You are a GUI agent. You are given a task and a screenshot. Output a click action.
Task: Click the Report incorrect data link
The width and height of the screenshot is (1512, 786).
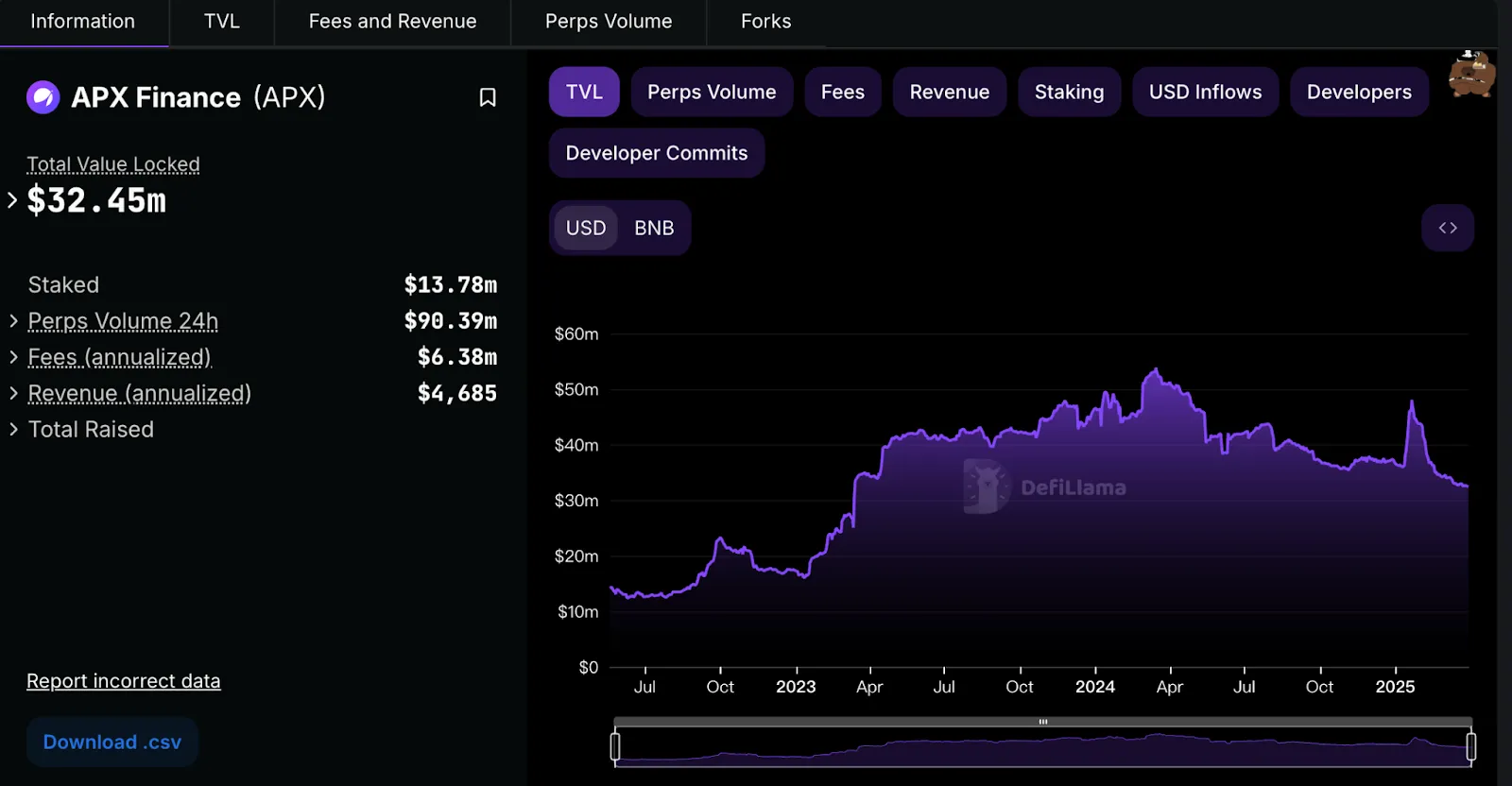pos(124,681)
